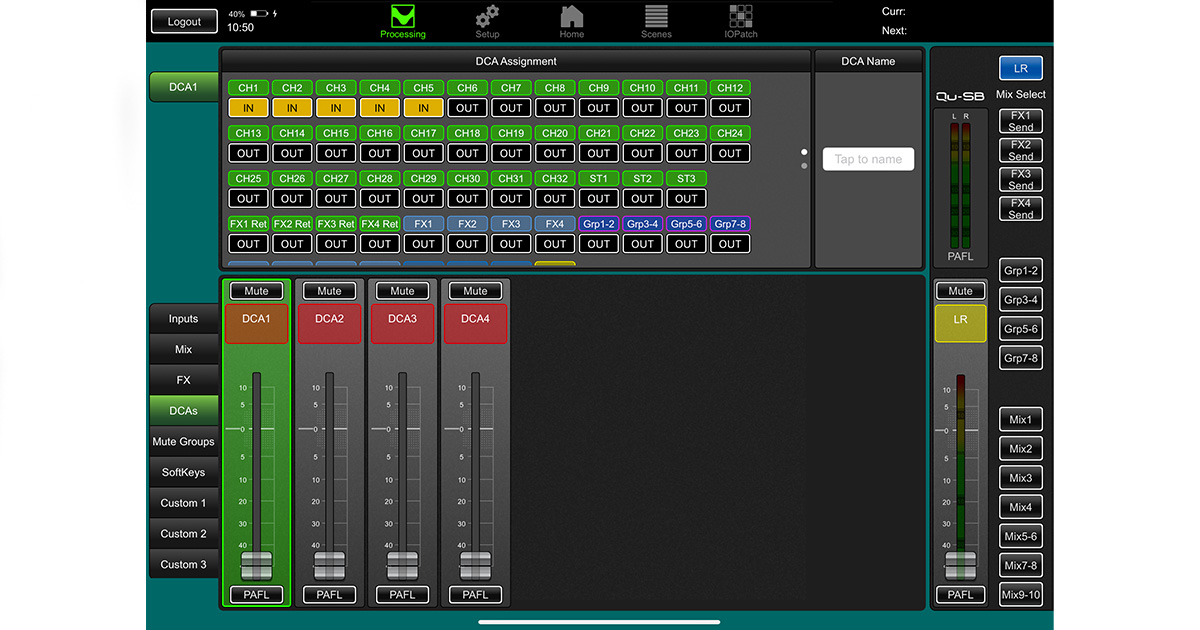
Task: Select FX1 Send mix
Action: coord(1021,121)
